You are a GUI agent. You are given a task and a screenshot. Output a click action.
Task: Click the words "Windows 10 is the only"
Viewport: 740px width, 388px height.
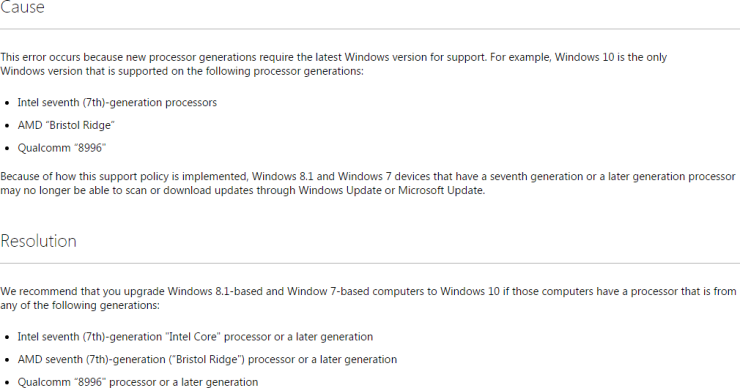pos(611,57)
